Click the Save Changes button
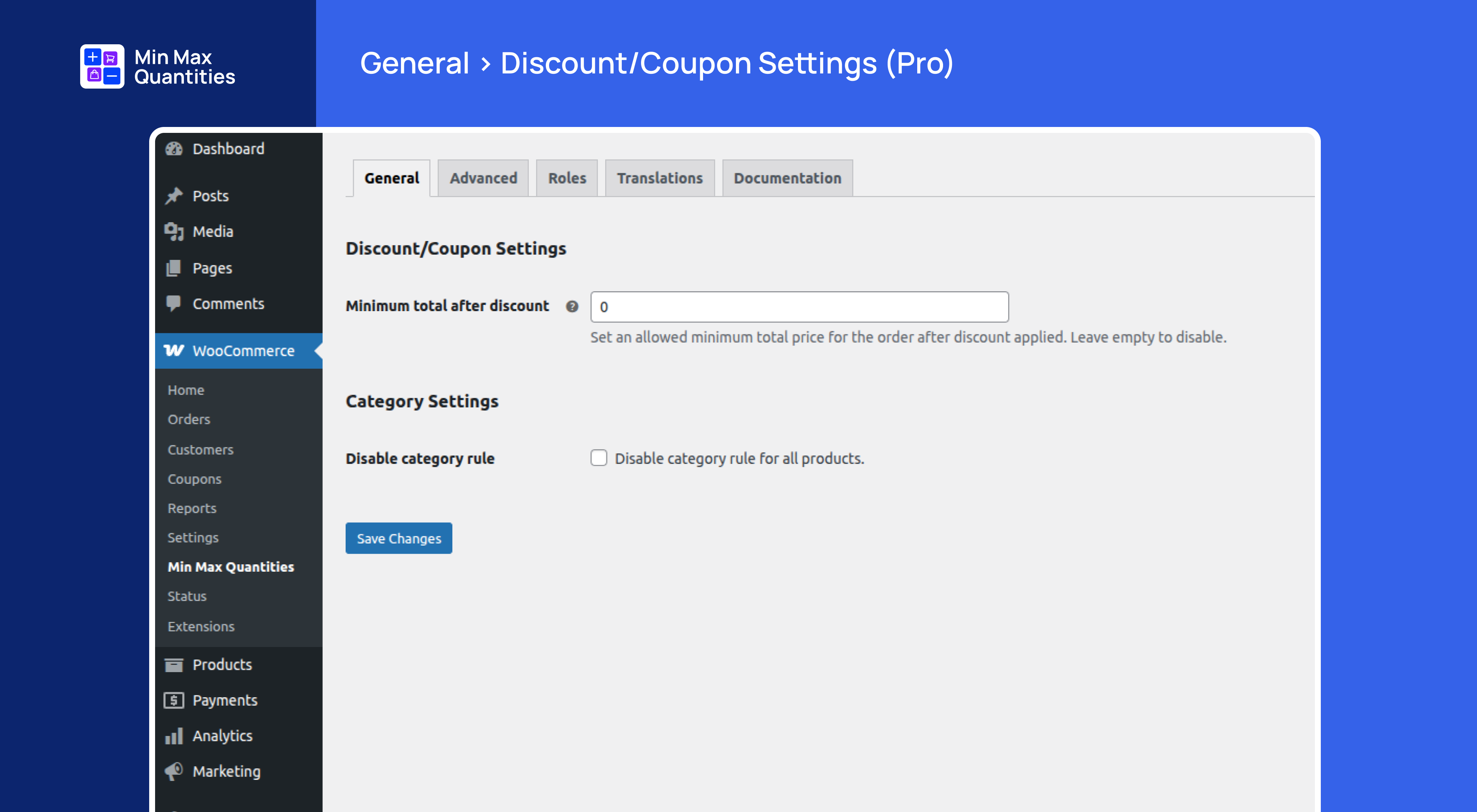 pos(398,538)
